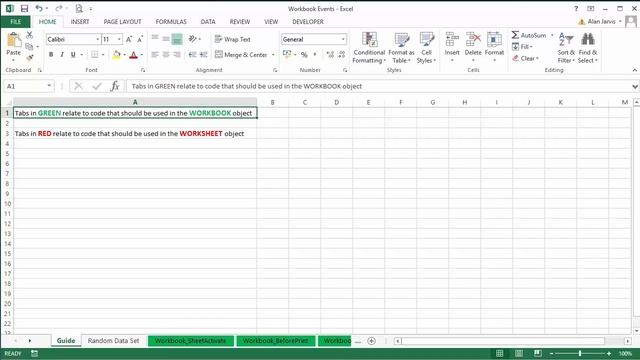640x360 pixels.
Task: Increase decimal places
Action: pyautogui.click(x=330, y=55)
